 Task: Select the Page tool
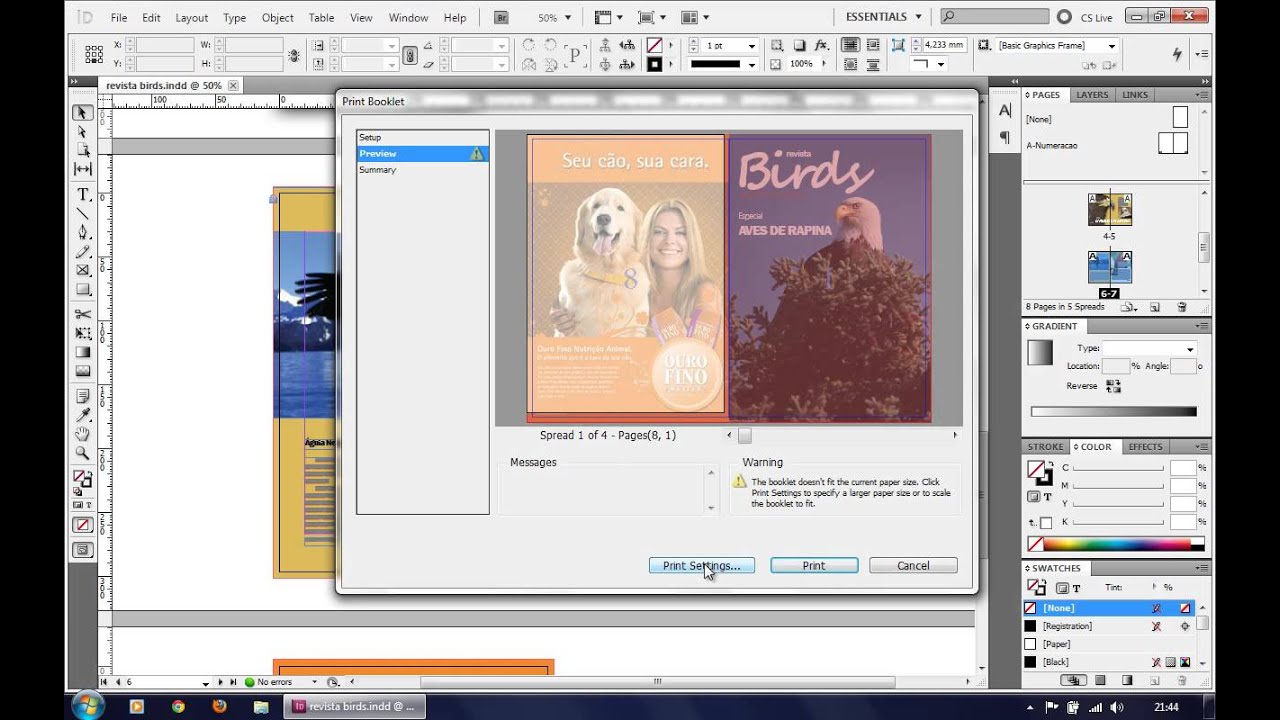coord(83,151)
